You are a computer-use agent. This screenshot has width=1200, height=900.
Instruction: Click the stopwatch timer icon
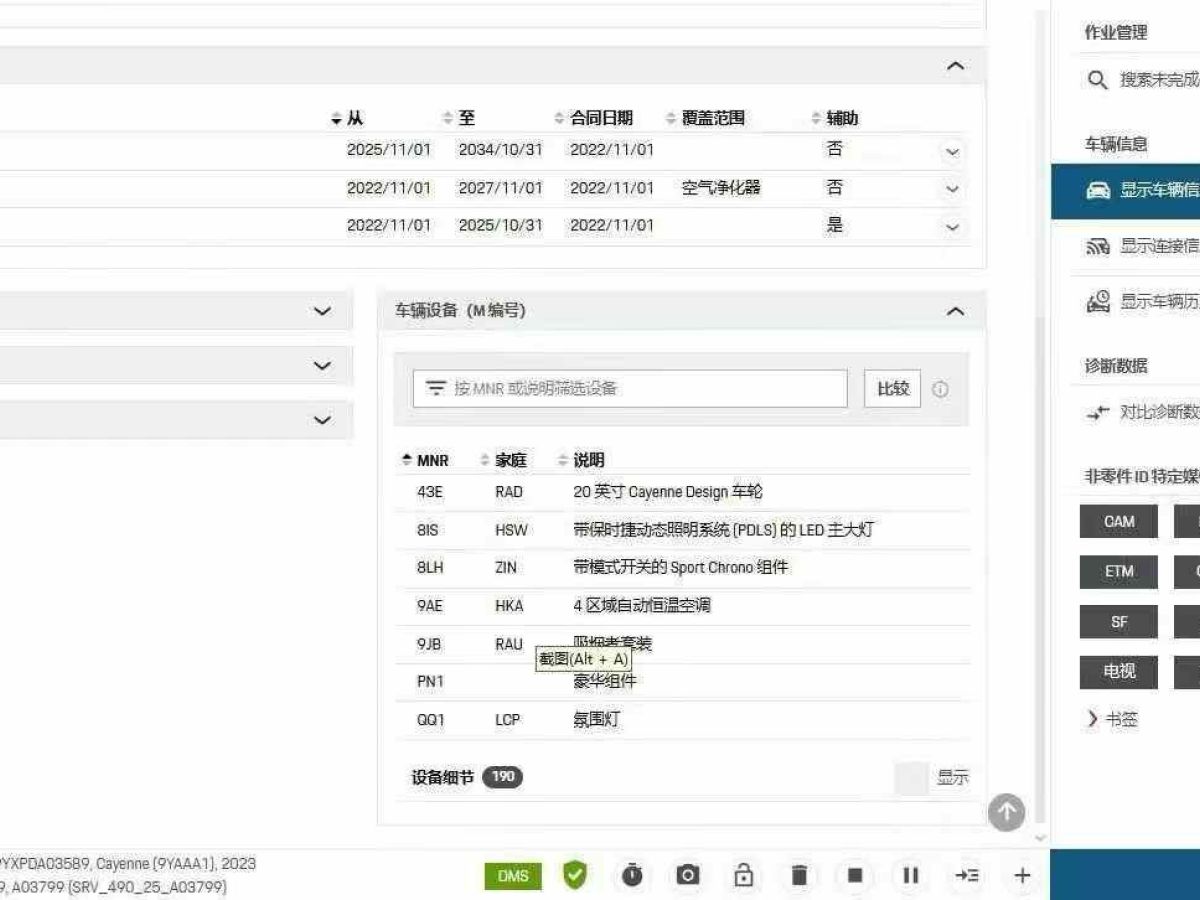tap(632, 876)
